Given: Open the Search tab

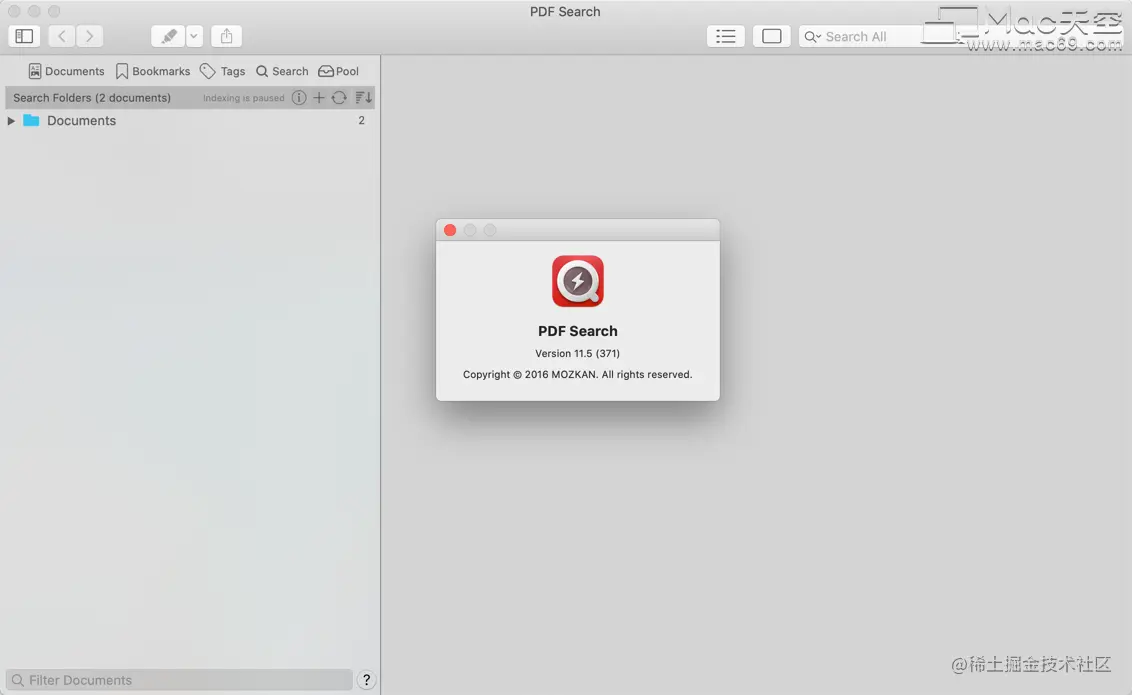Looking at the screenshot, I should 282,71.
